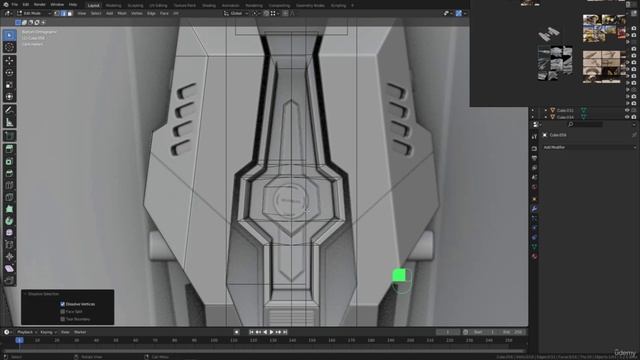
Task: Open the Marker menu in timeline
Action: click(80, 332)
